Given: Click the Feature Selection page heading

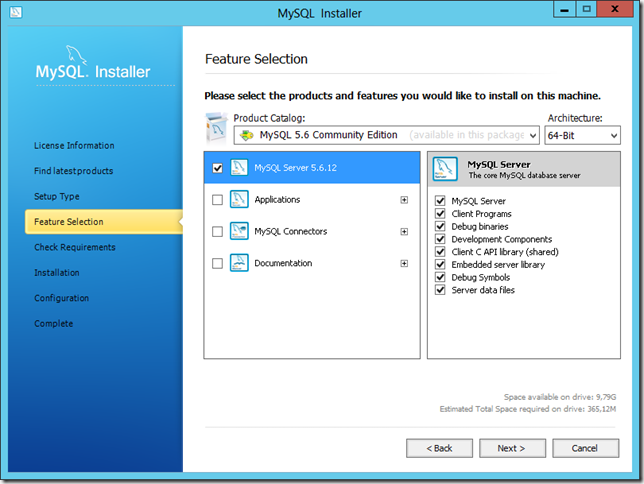Looking at the screenshot, I should (x=256, y=59).
